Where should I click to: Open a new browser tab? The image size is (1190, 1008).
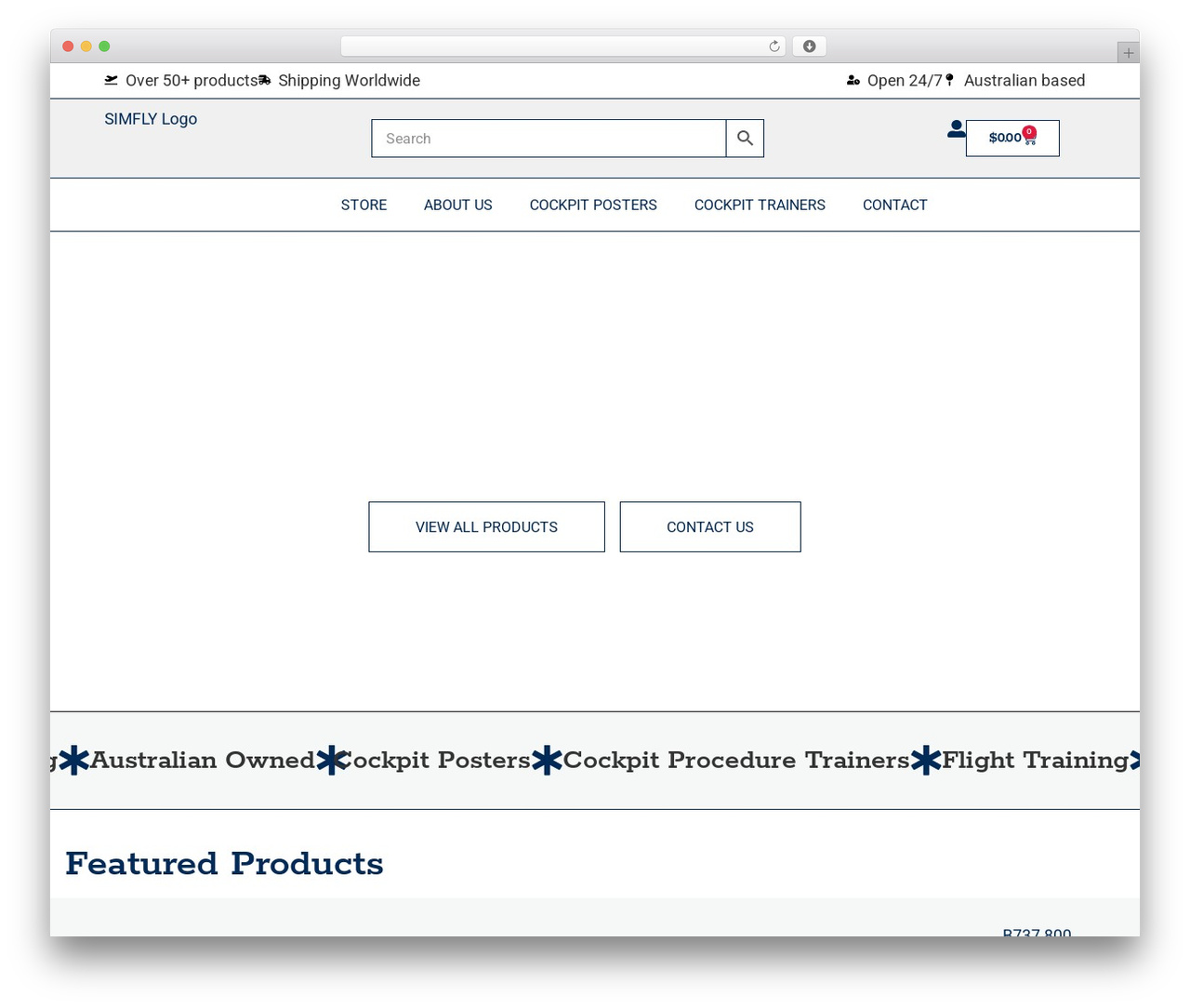tap(1128, 53)
